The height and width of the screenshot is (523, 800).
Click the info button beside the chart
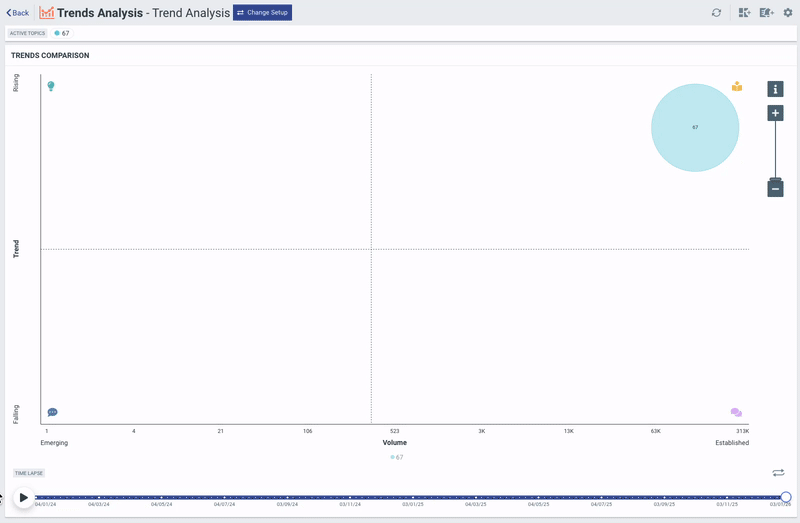click(x=775, y=89)
